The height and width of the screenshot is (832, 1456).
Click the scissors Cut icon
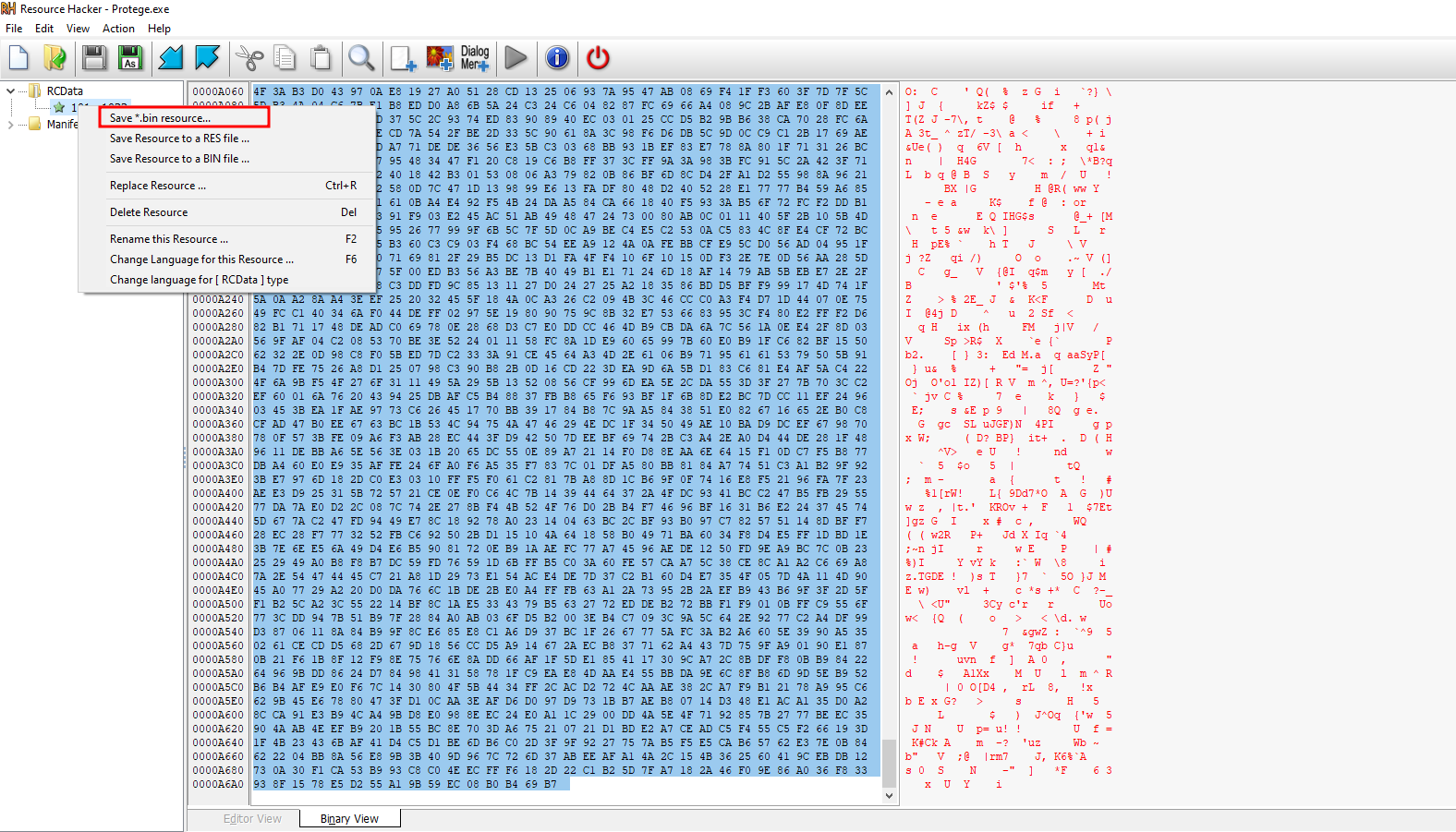249,58
